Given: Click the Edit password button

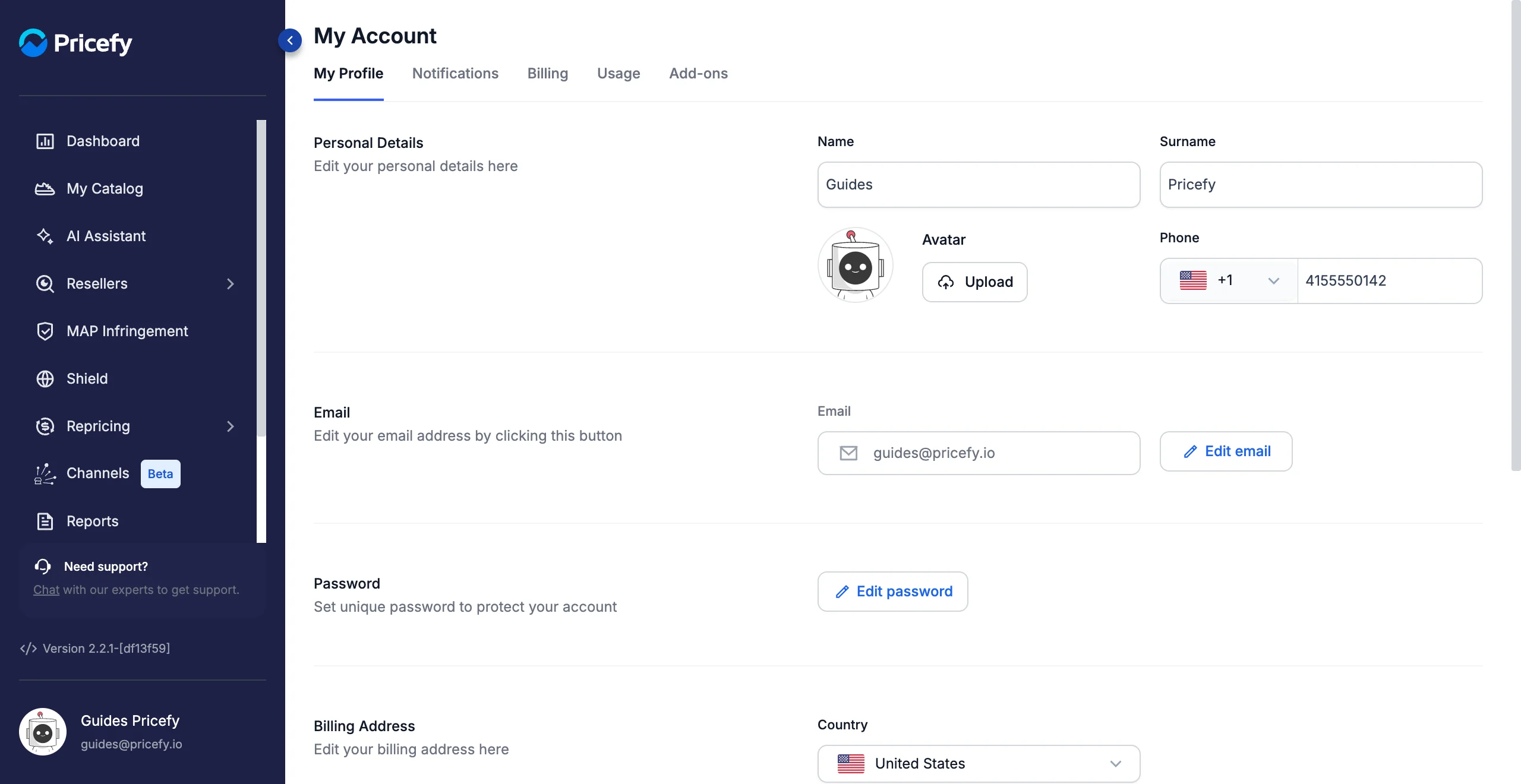Looking at the screenshot, I should (x=893, y=592).
